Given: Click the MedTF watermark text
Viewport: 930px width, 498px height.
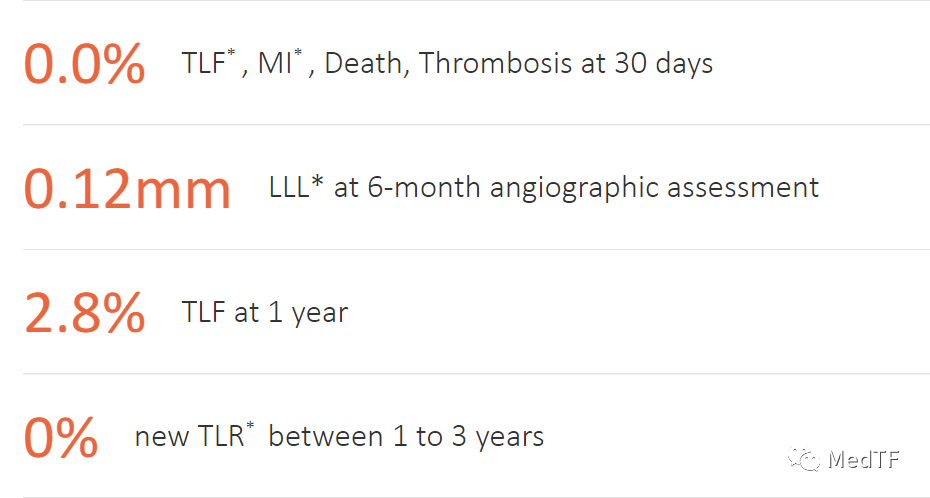Looking at the screenshot, I should click(x=864, y=459).
